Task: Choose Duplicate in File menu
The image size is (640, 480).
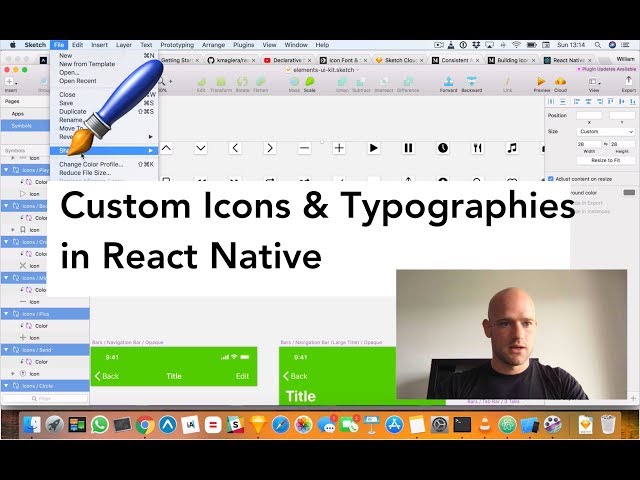Action: pos(73,111)
